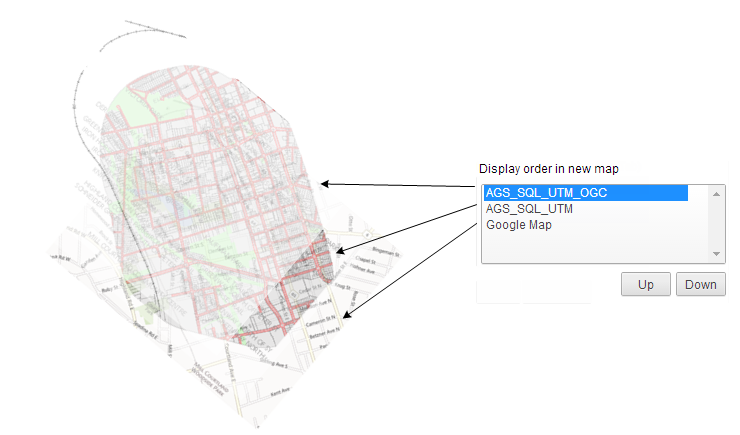This screenshot has width=740, height=435.
Task: Click the list scrollbar down arrow
Action: [x=716, y=254]
